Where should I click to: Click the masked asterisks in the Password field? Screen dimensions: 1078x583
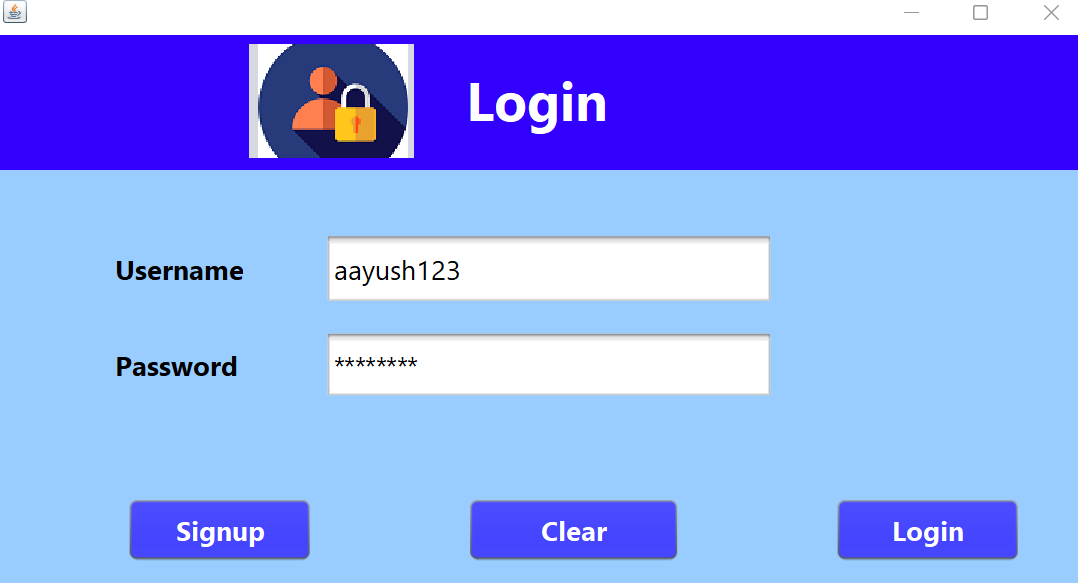pyautogui.click(x=375, y=362)
